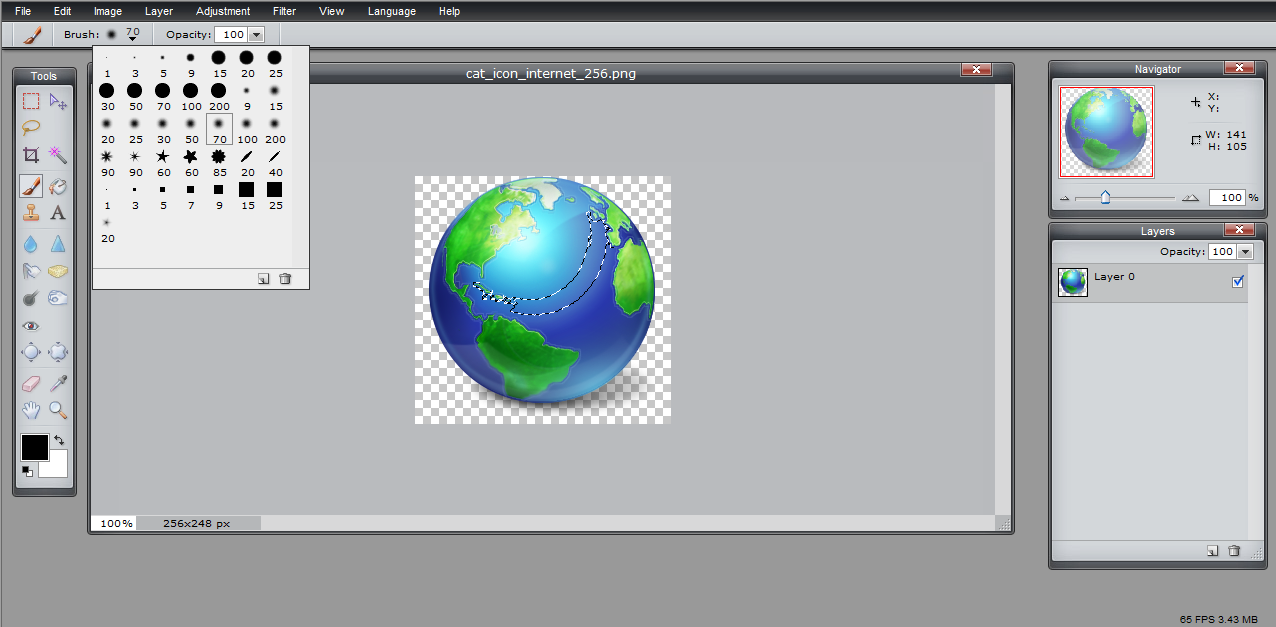Click the Navigator globe preview thumbnail
Image resolution: width=1276 pixels, height=627 pixels.
pyautogui.click(x=1106, y=132)
